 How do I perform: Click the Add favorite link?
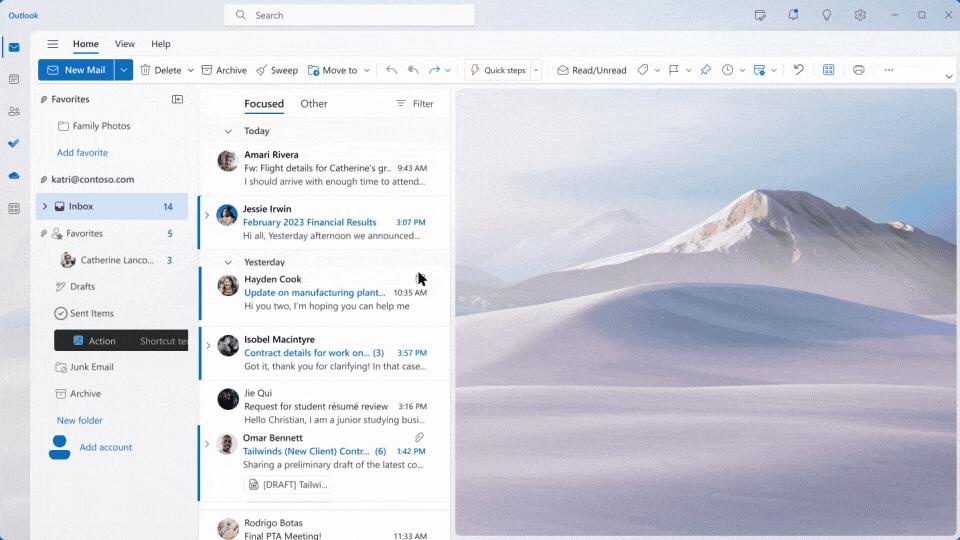(x=82, y=153)
